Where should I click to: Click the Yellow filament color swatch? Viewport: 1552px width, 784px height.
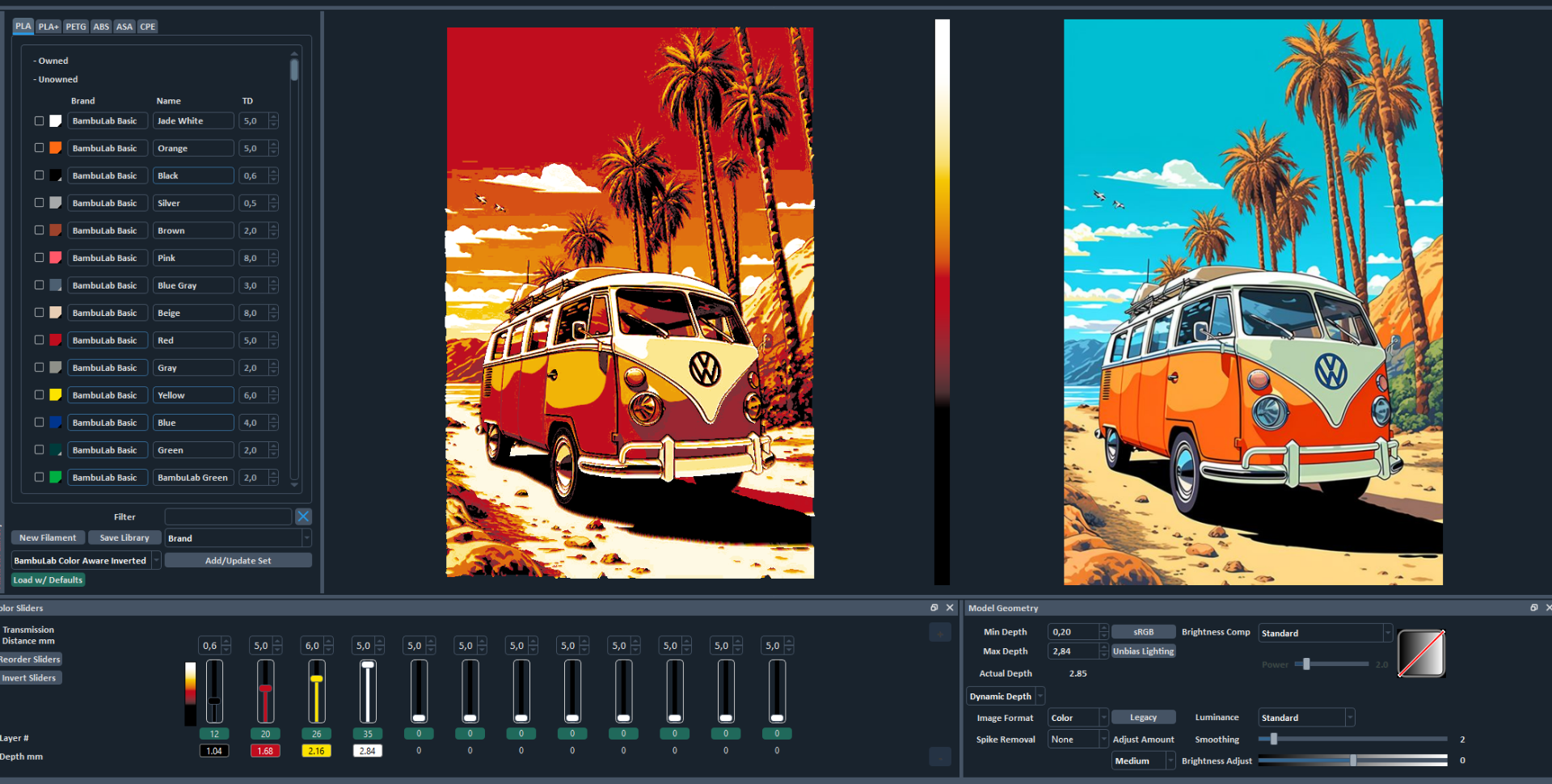[x=56, y=395]
